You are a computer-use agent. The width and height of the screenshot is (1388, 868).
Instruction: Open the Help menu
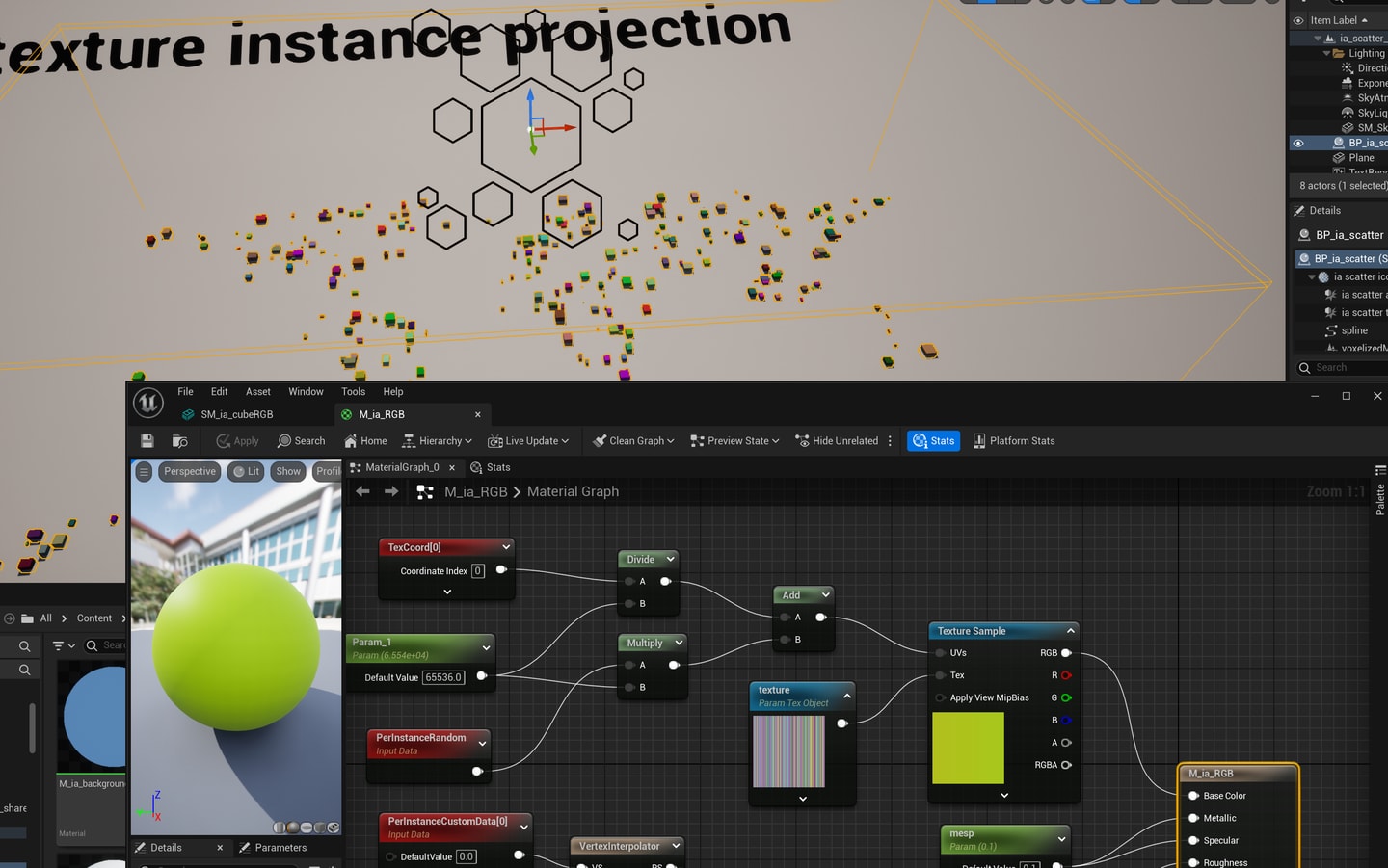tap(393, 392)
